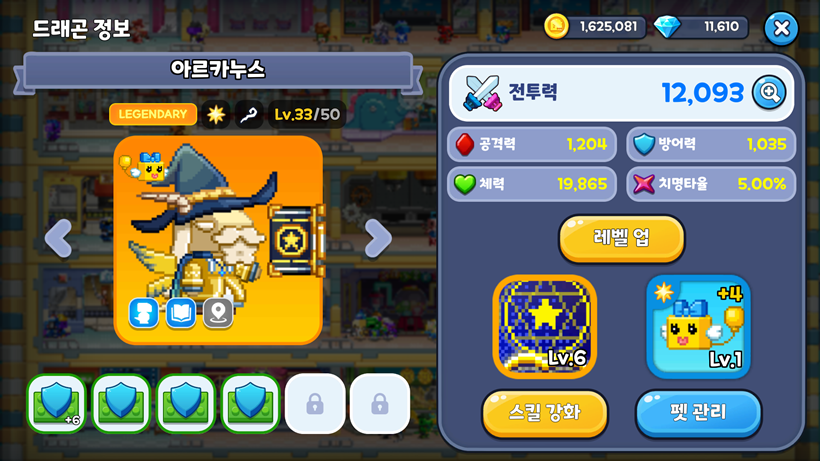Viewport: 820px width, 461px height.
Task: Tap the diamond balance 11,610
Action: click(x=702, y=27)
